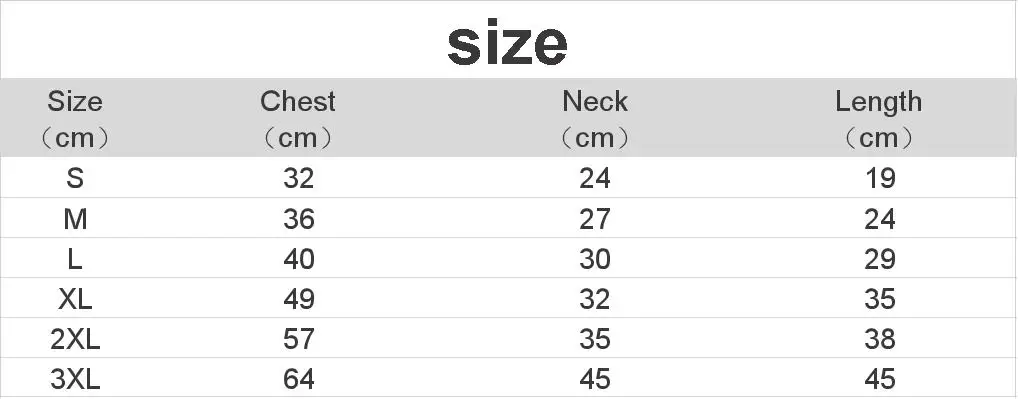Click length value 29 for size L
The image size is (1018, 399).
click(880, 259)
